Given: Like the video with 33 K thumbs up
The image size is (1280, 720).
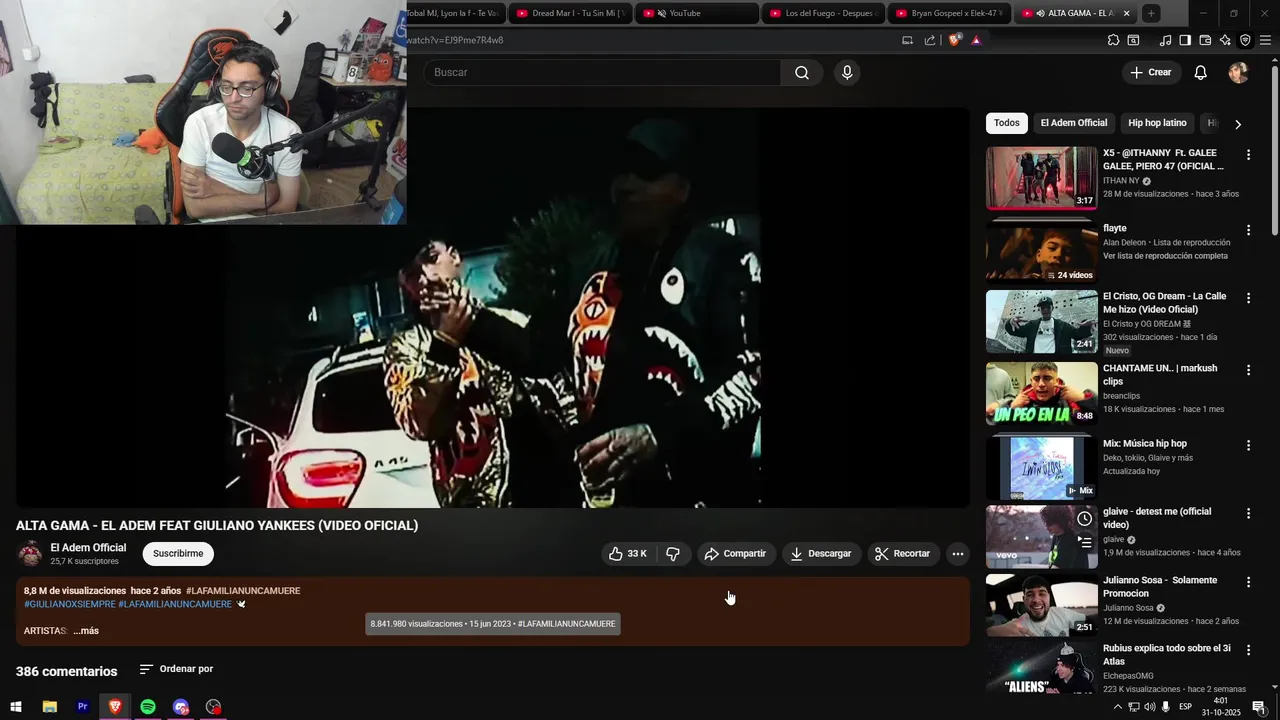Looking at the screenshot, I should coord(628,554).
